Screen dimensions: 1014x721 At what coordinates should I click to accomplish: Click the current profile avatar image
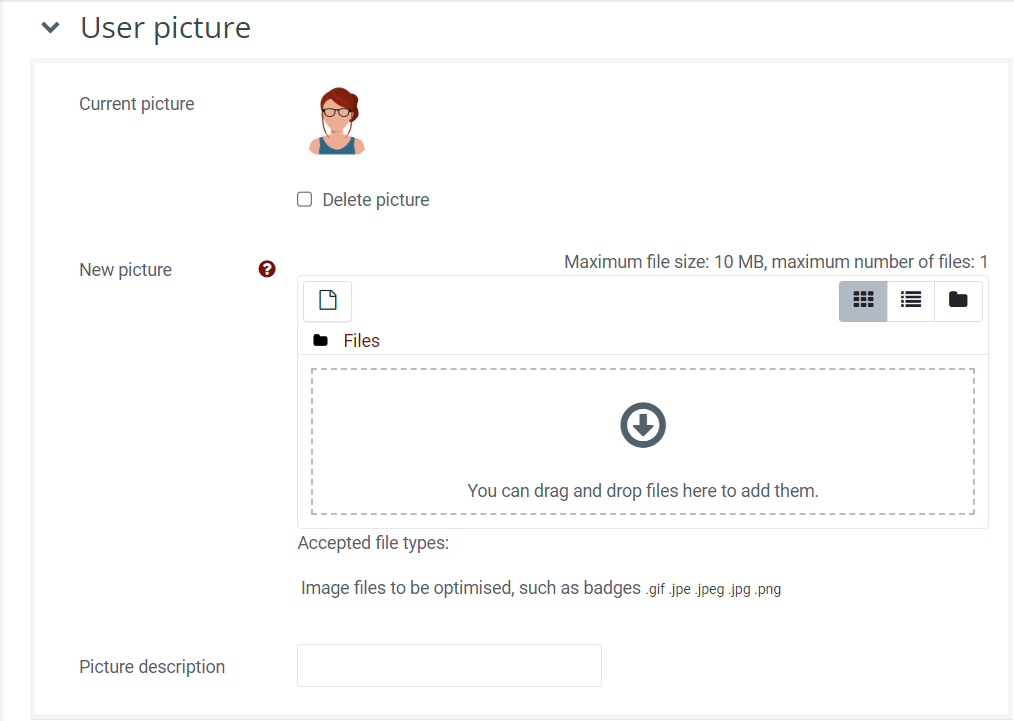(x=337, y=121)
